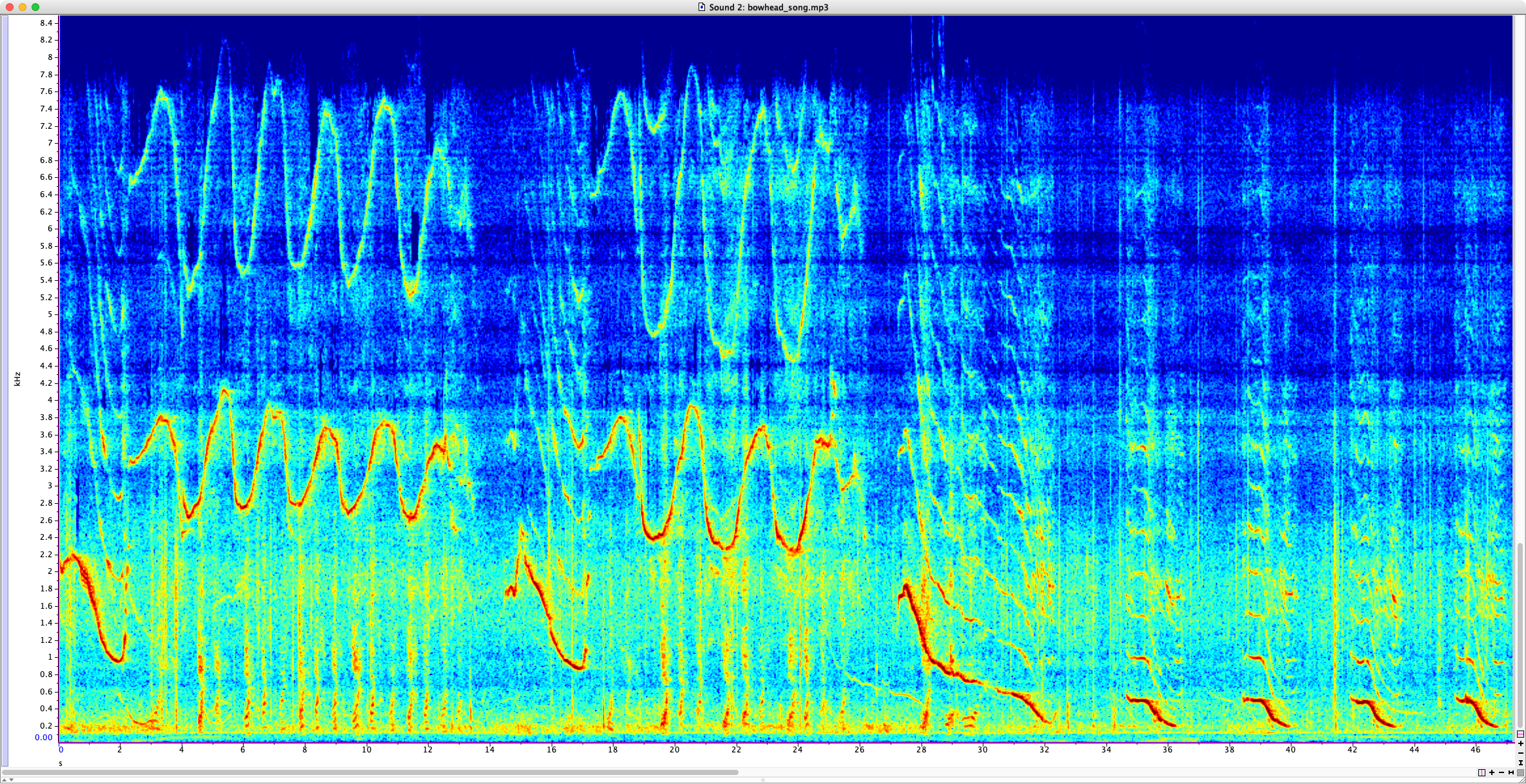1526x784 pixels.
Task: Zoom out vertically with right-side minus icon
Action: [x=1521, y=753]
